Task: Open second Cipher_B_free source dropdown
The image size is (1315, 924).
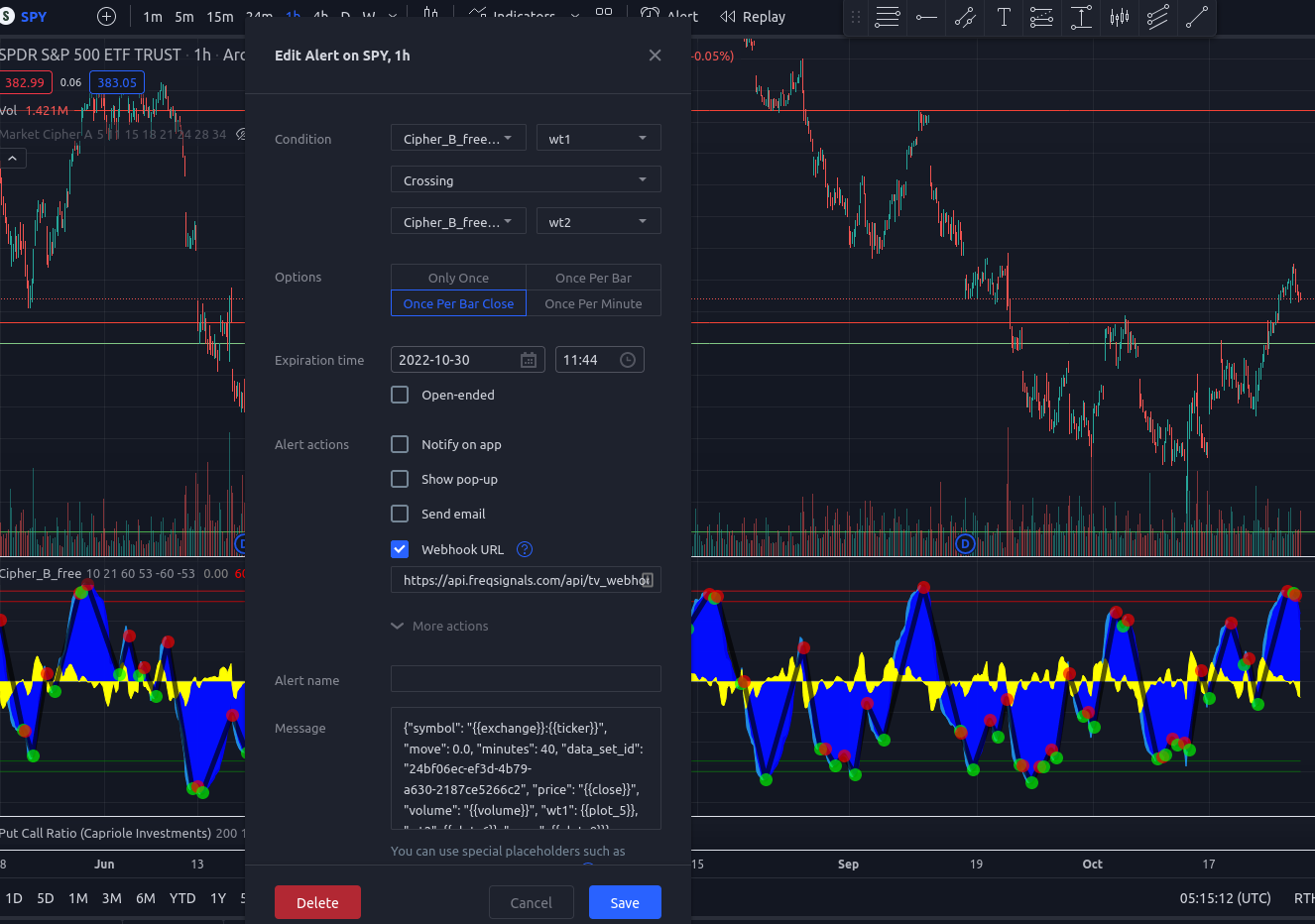Action: tap(458, 222)
